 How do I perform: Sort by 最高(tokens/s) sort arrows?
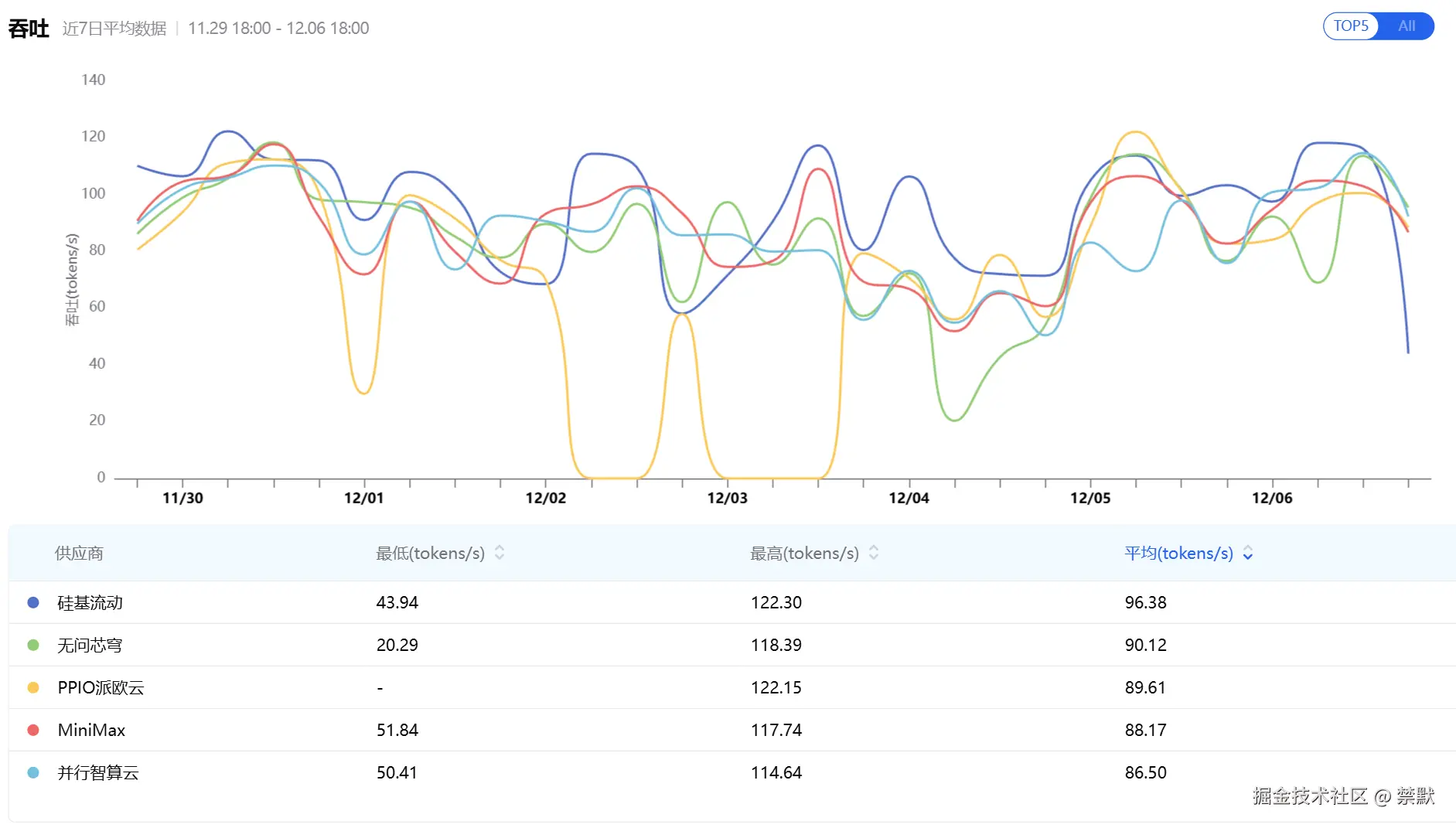(874, 553)
